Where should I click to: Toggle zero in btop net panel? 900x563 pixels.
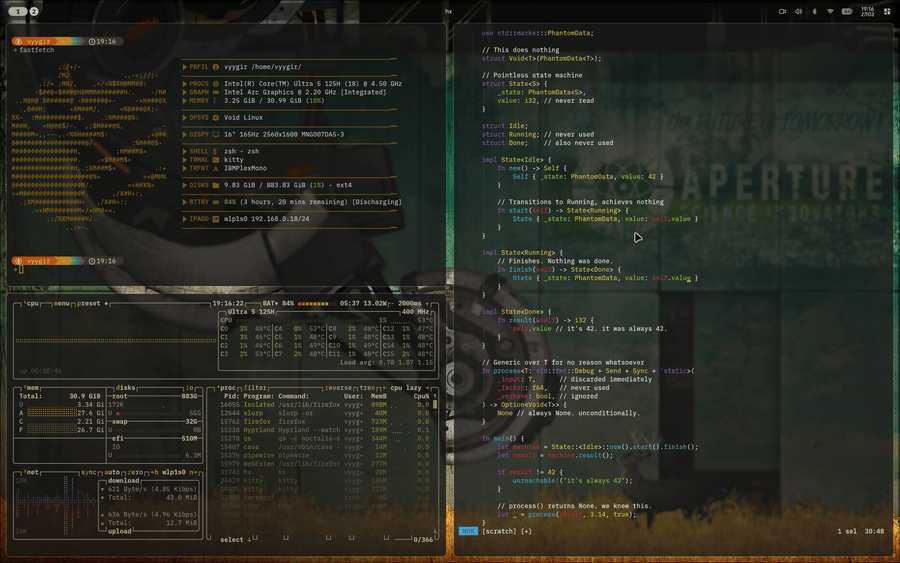[135, 472]
